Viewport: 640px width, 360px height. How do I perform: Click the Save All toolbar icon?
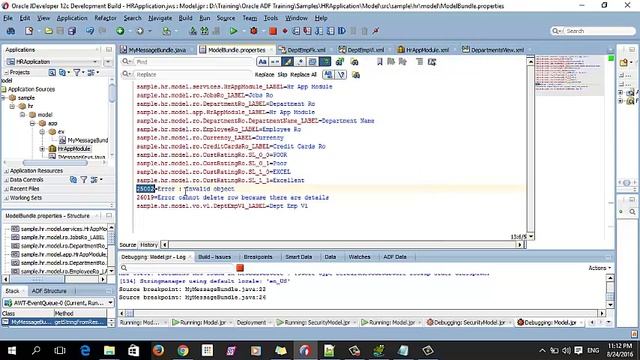[72, 31]
